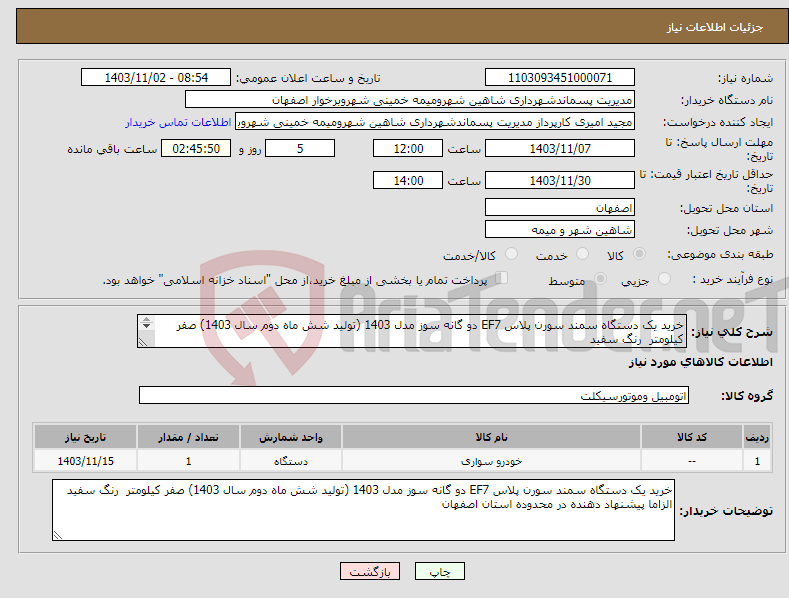This screenshot has height=598, width=789.
Task: Click the price validity time 14:00
Action: [x=408, y=180]
